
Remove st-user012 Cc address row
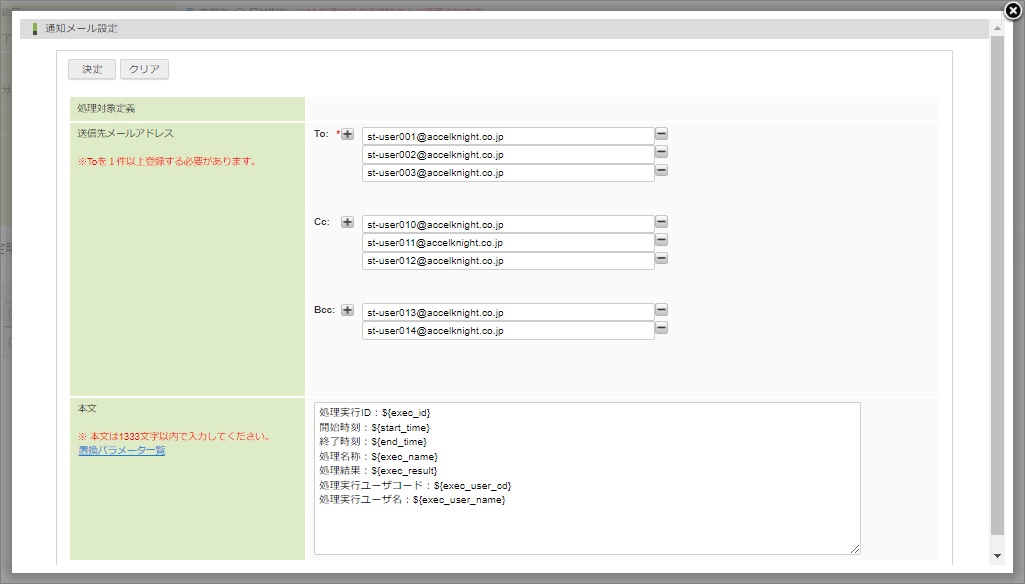click(x=661, y=258)
